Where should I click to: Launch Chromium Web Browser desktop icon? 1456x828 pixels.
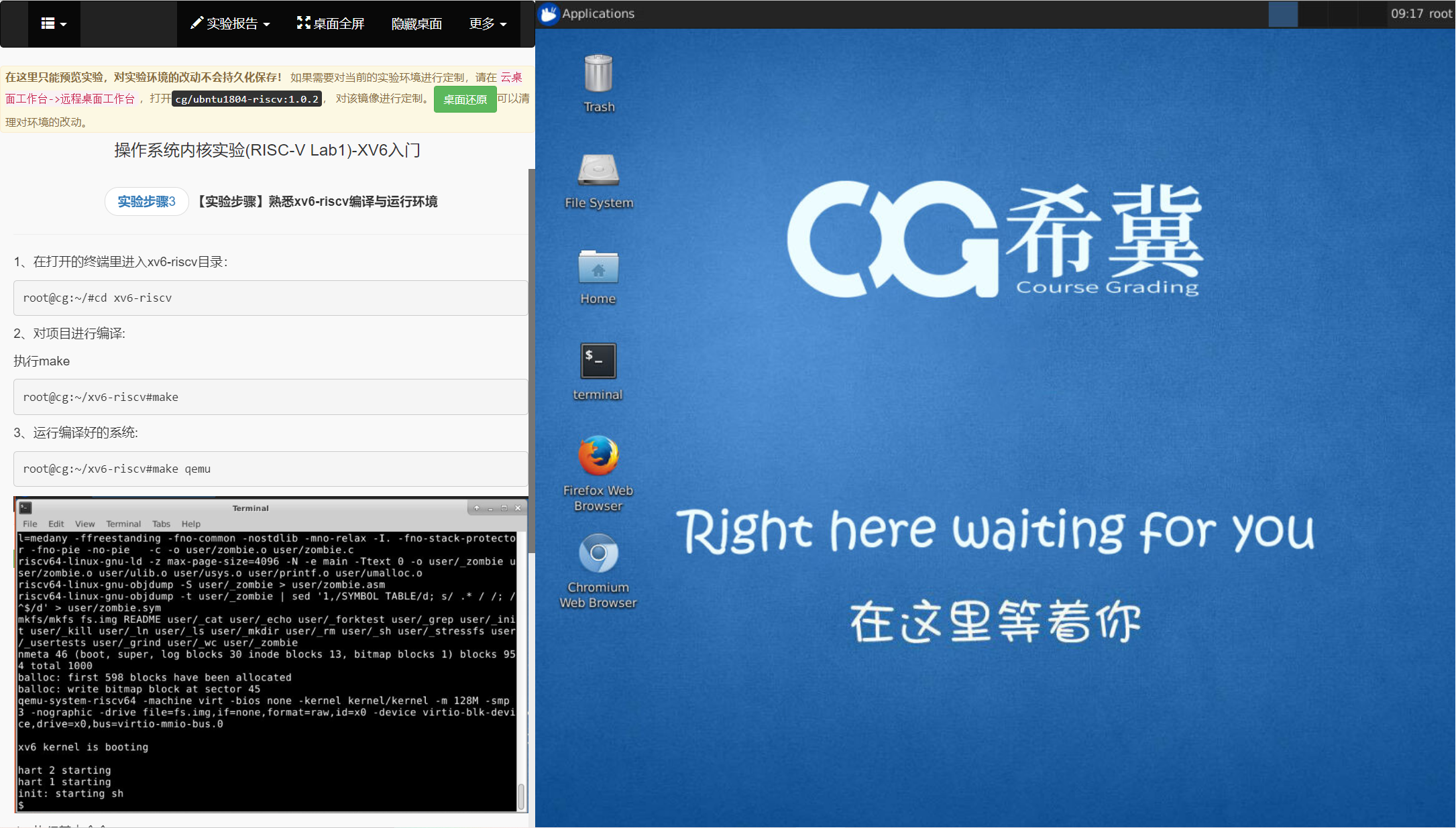coord(598,571)
